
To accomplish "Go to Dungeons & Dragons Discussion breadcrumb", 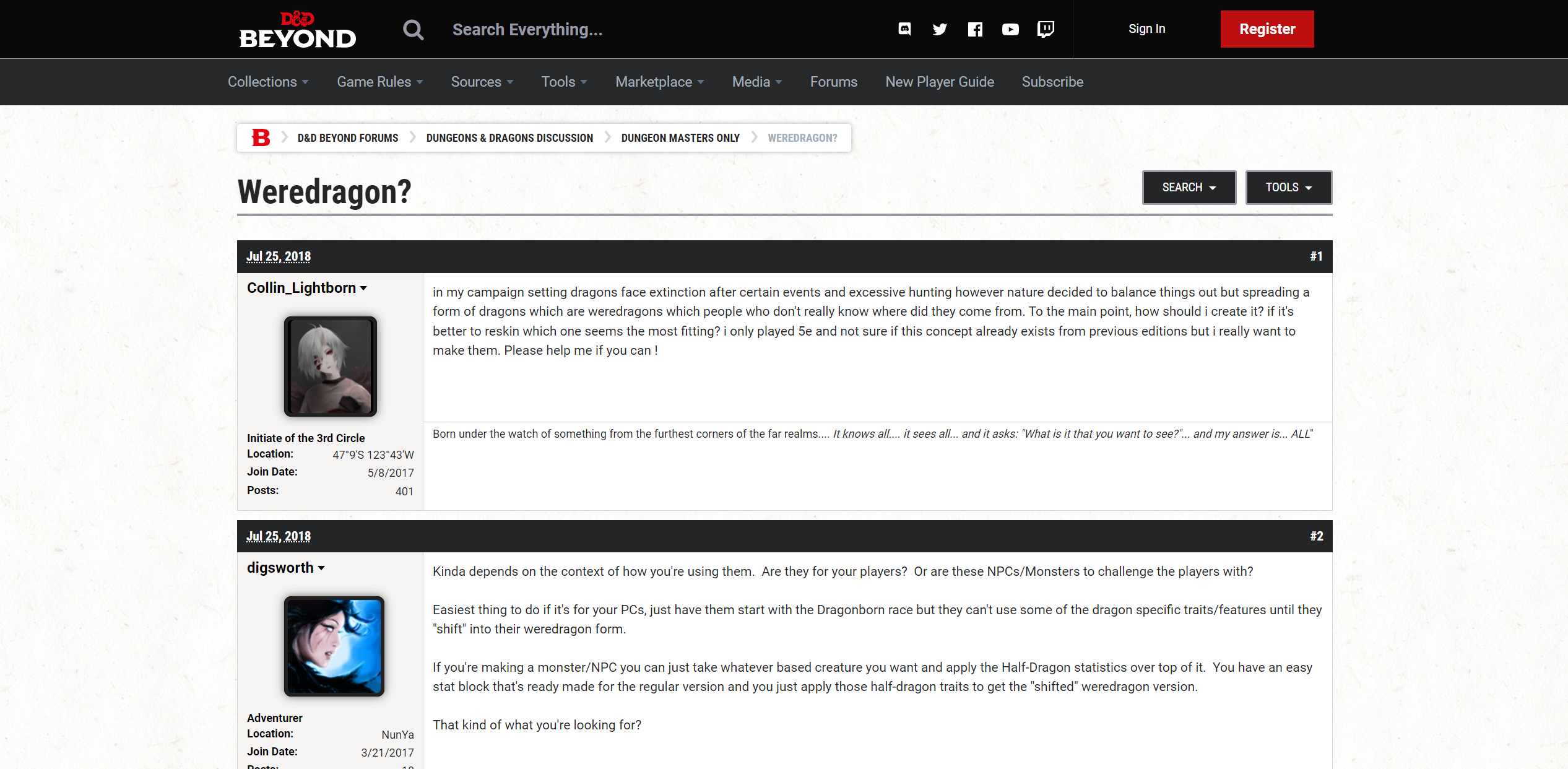I will click(509, 137).
